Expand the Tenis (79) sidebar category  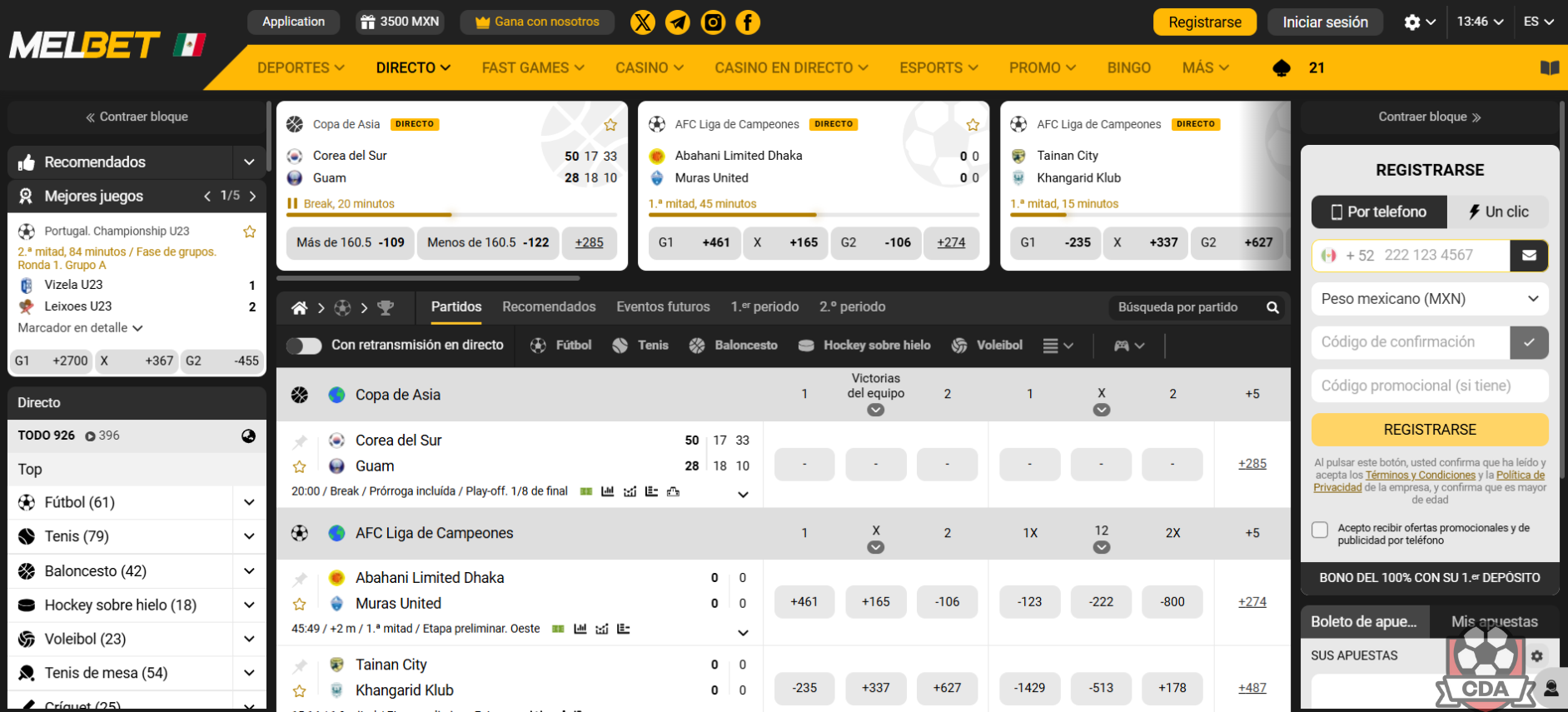pos(249,536)
